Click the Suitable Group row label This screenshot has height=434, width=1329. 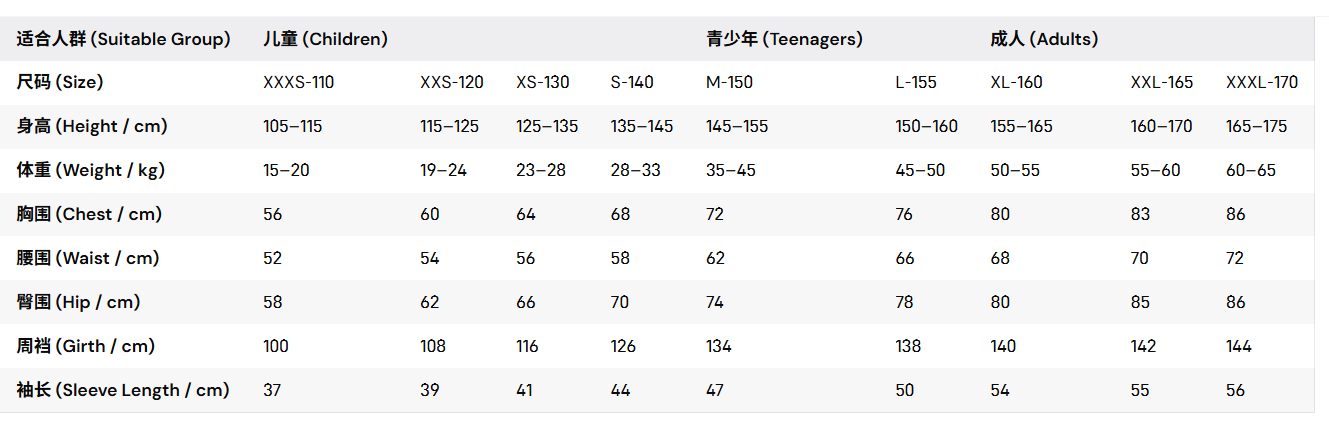tap(124, 40)
